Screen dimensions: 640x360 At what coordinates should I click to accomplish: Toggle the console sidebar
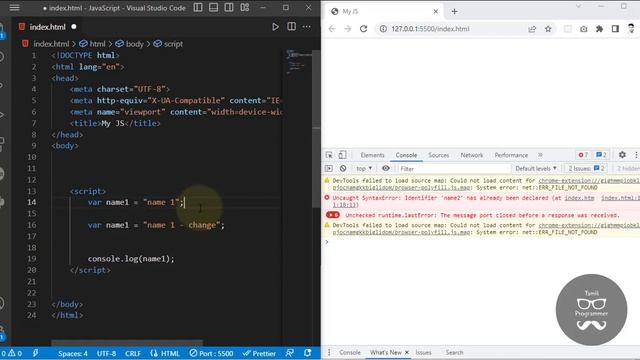point(329,169)
